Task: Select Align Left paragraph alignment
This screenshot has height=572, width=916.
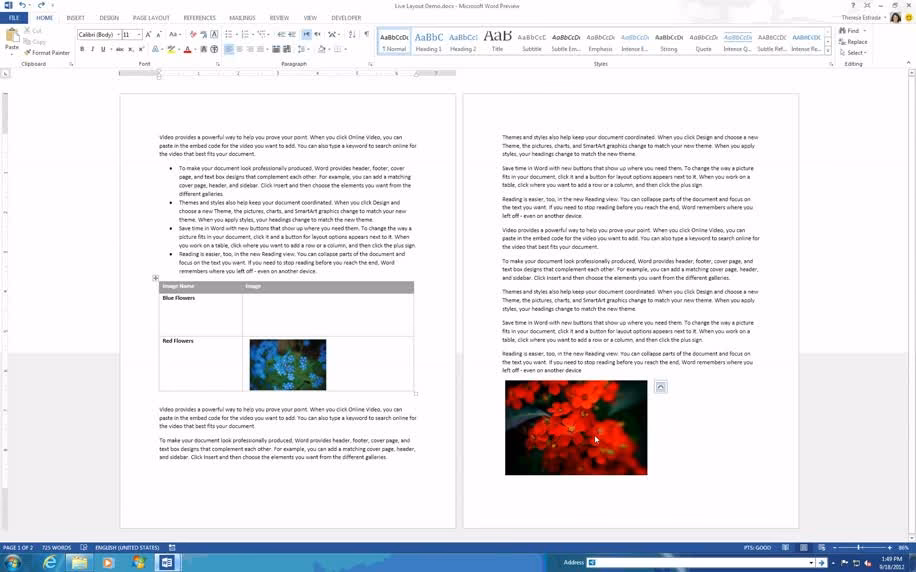Action: click(228, 49)
